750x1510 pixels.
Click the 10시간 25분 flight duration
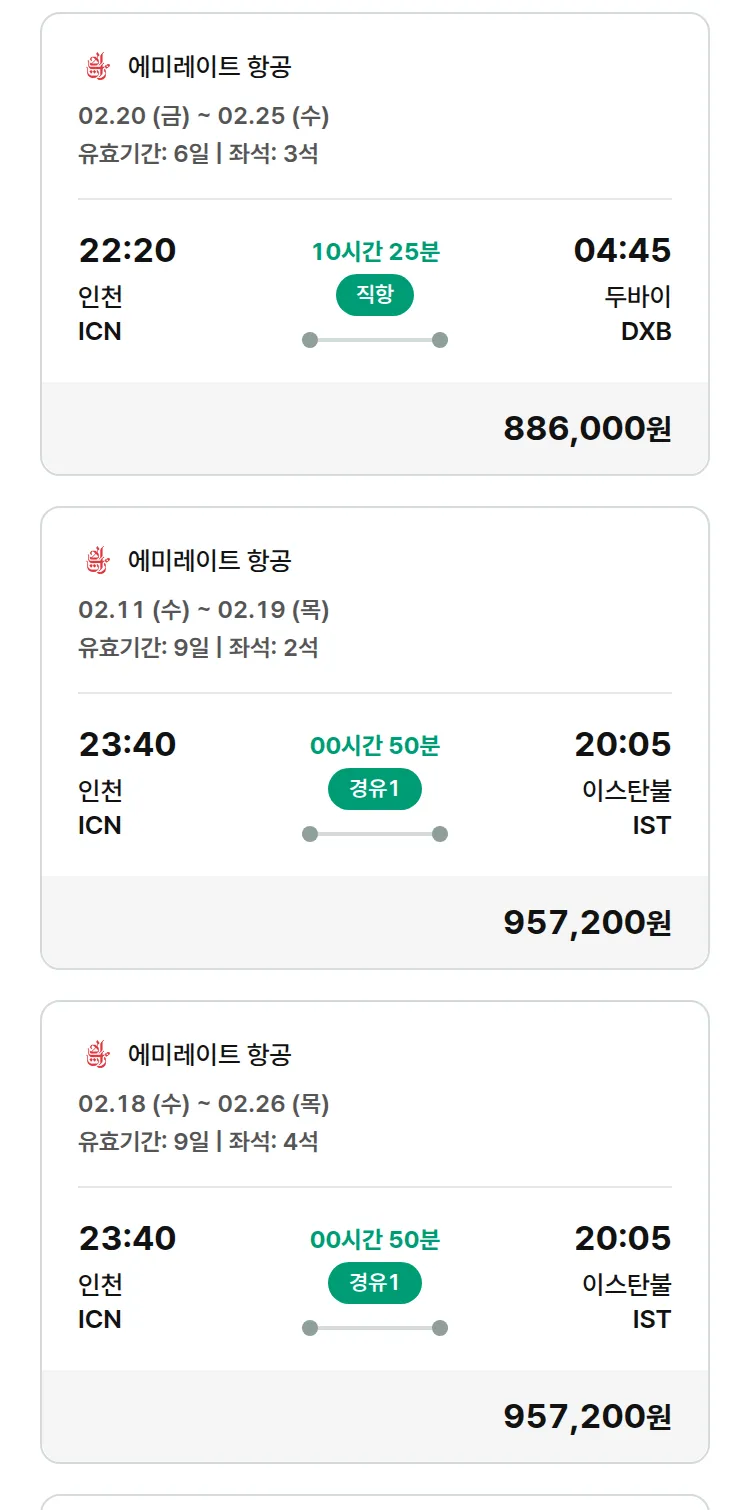[375, 252]
